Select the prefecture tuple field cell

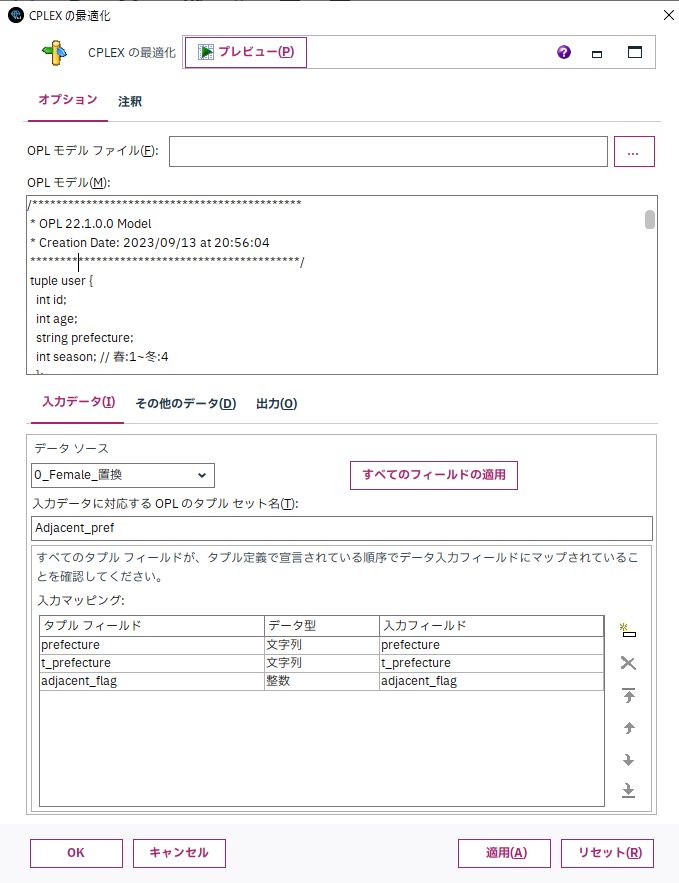[152, 645]
